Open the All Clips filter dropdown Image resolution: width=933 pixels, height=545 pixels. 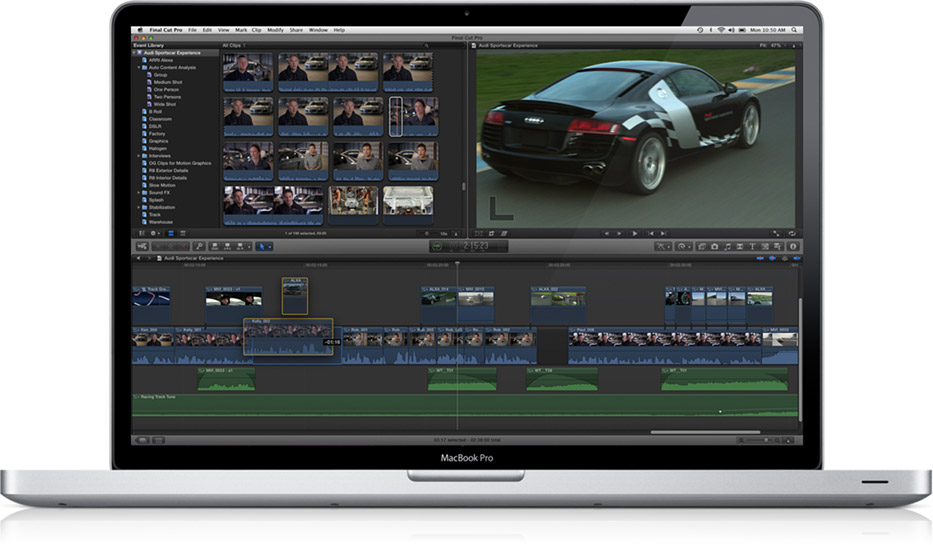(233, 45)
